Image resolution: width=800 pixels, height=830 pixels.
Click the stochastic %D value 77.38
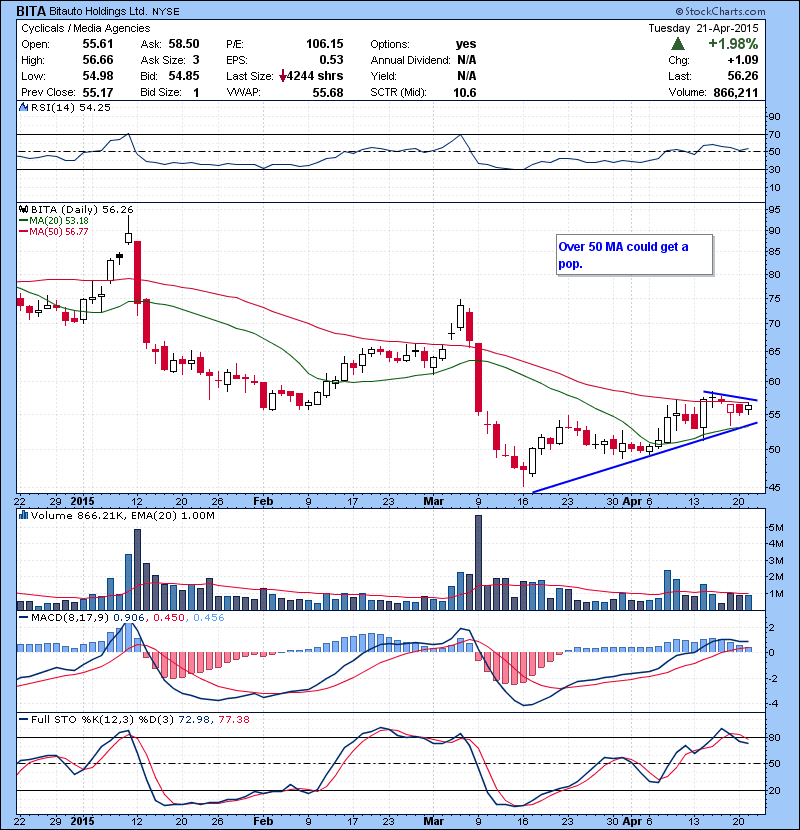(x=233, y=719)
